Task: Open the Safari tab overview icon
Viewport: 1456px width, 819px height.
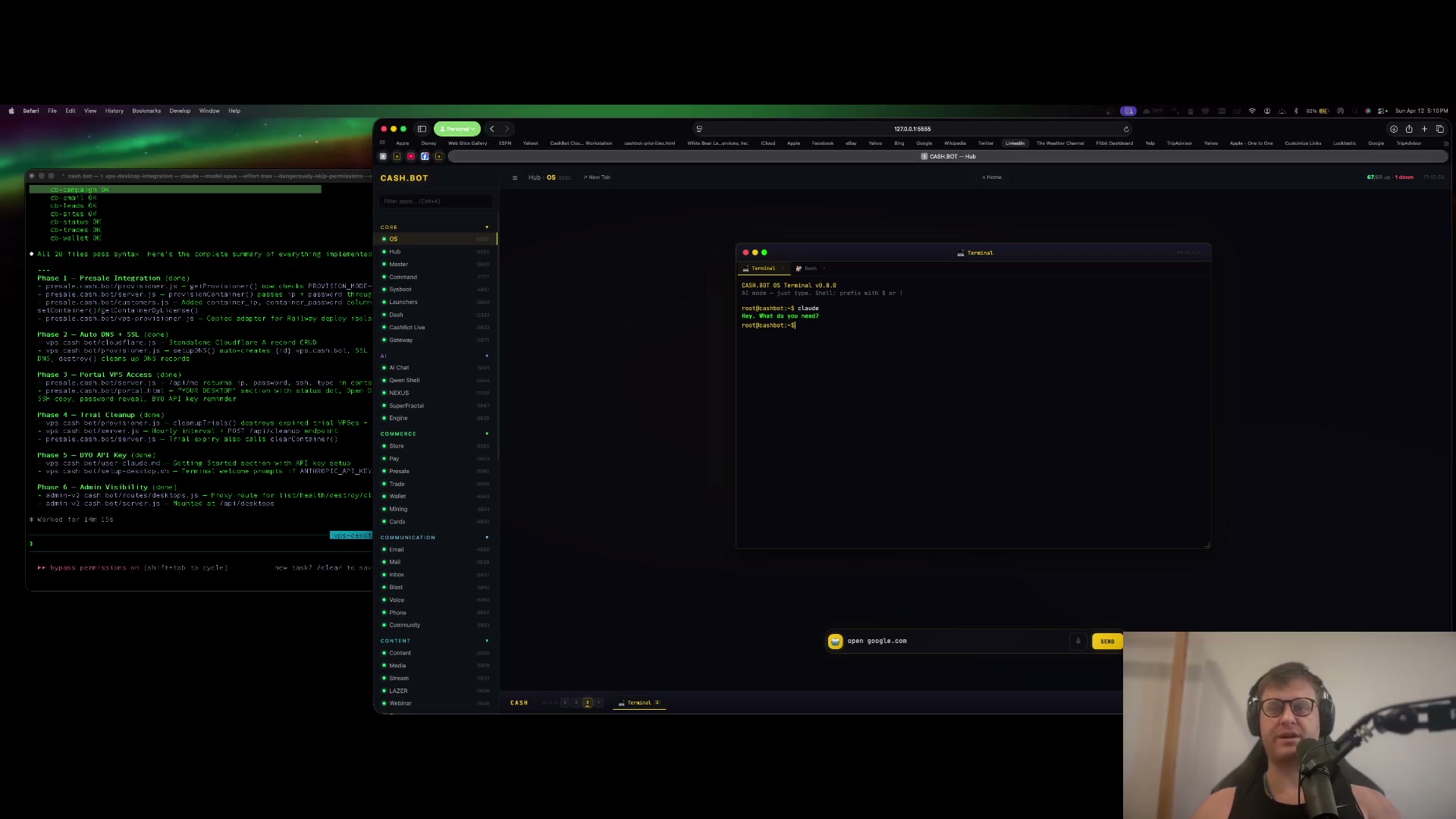Action: [1439, 129]
